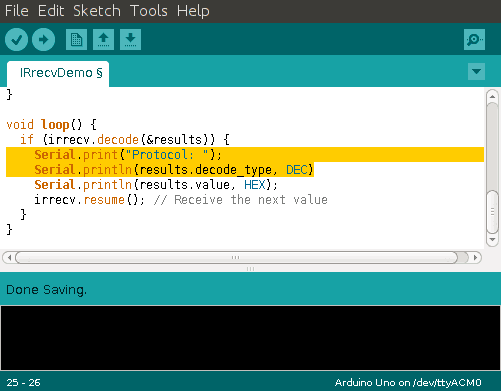Save the sketch with the down-arrow icon

click(130, 40)
